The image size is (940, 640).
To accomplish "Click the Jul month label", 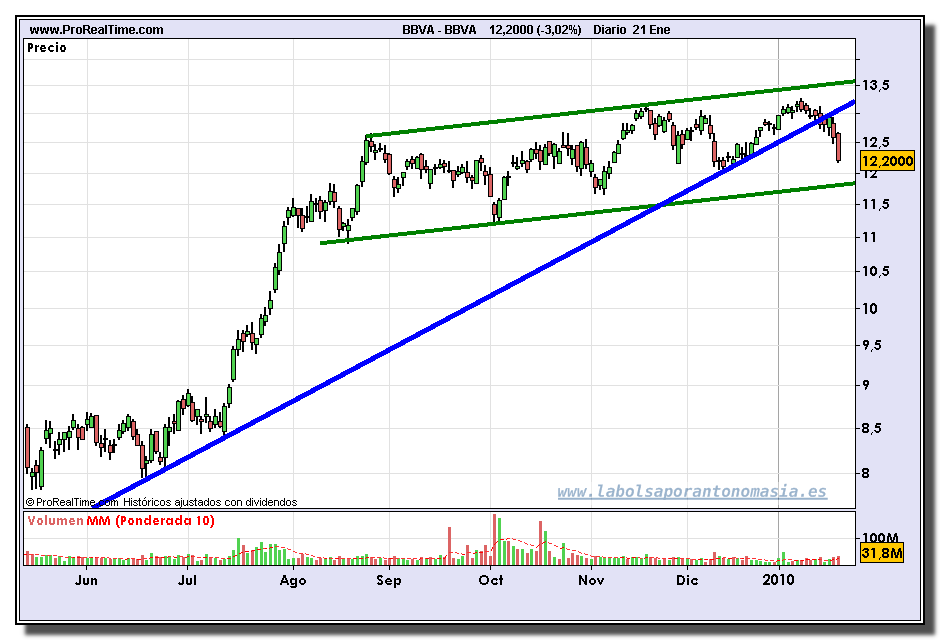I will (188, 580).
